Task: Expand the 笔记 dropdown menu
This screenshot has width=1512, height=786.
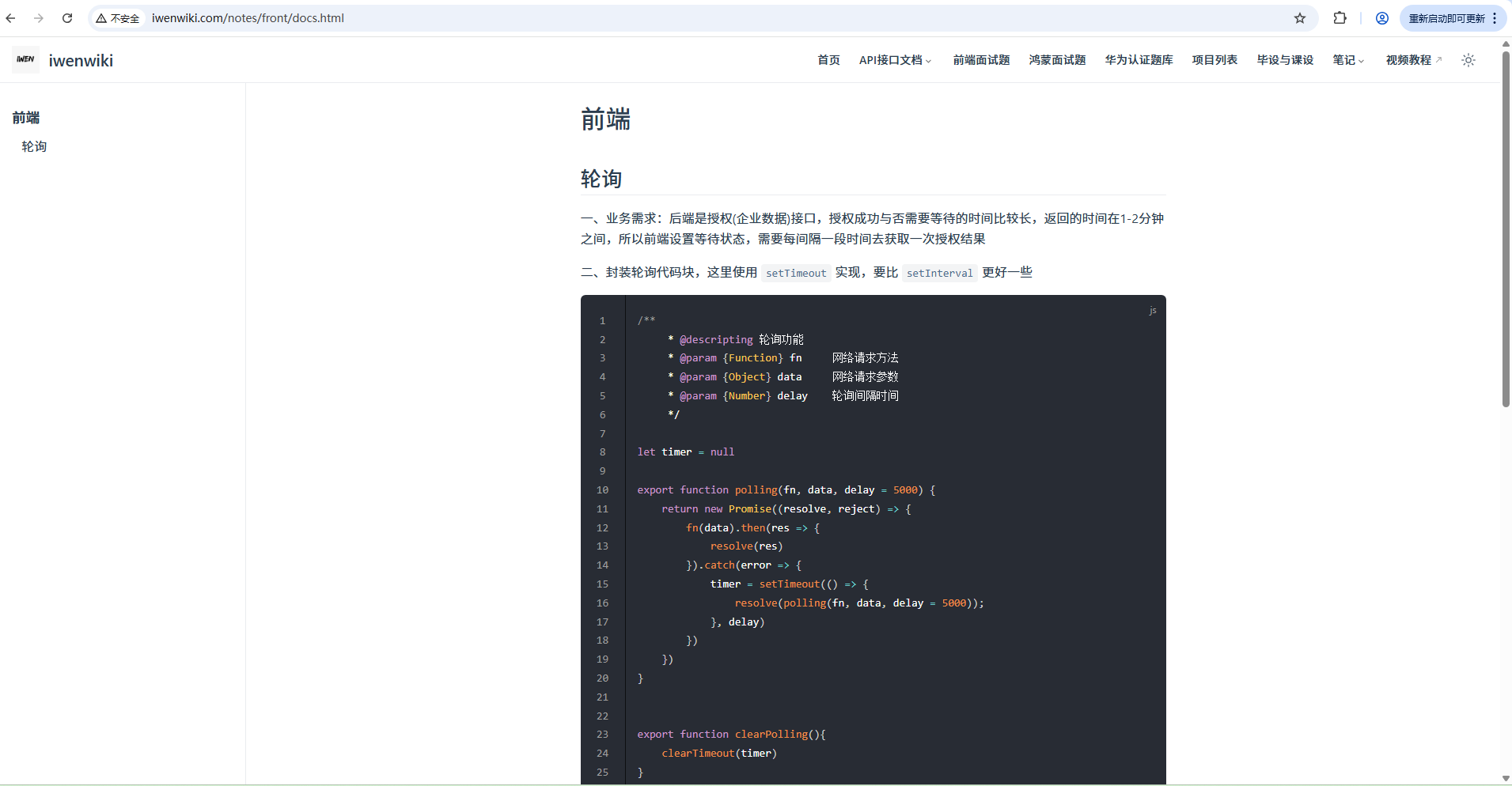Action: pos(1349,60)
